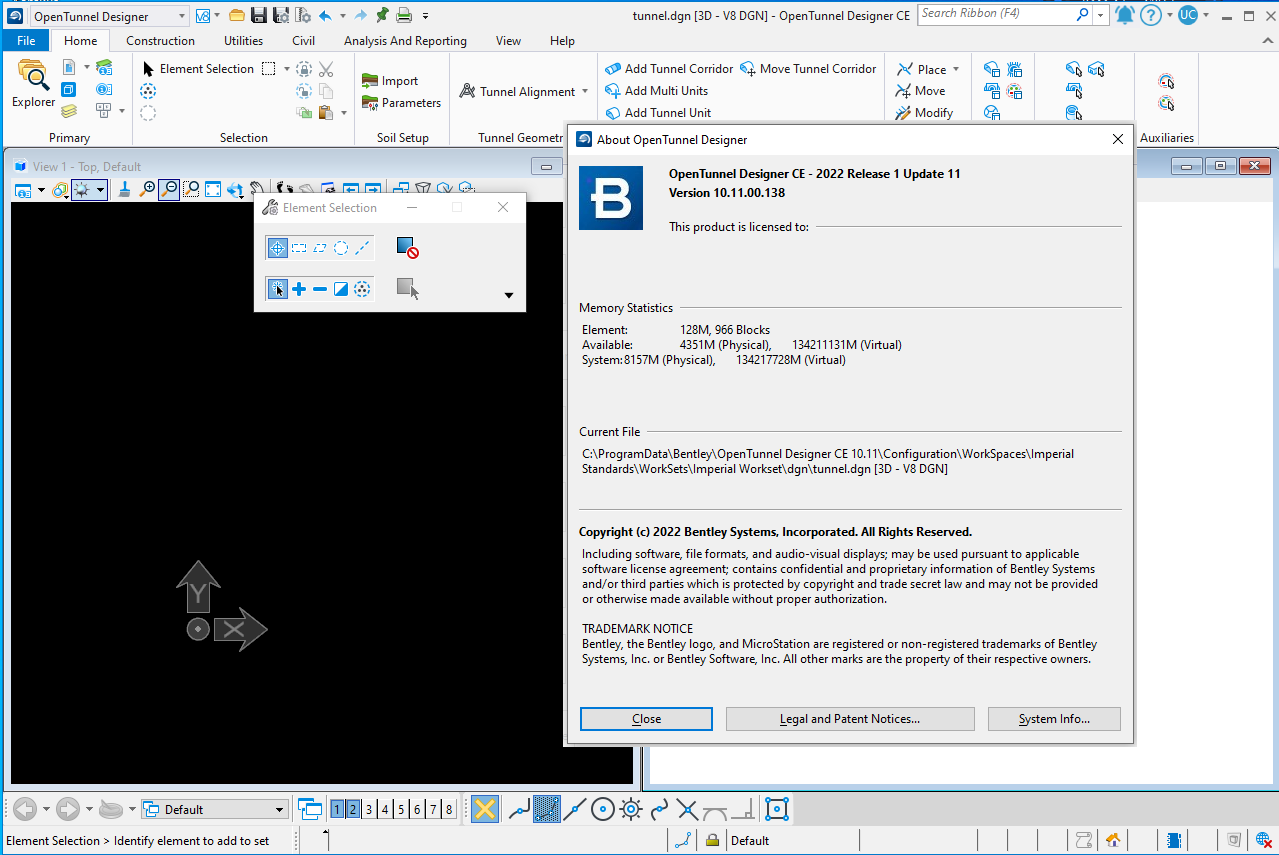Open the Default view group dropdown
Image resolution: width=1279 pixels, height=855 pixels.
tap(215, 809)
